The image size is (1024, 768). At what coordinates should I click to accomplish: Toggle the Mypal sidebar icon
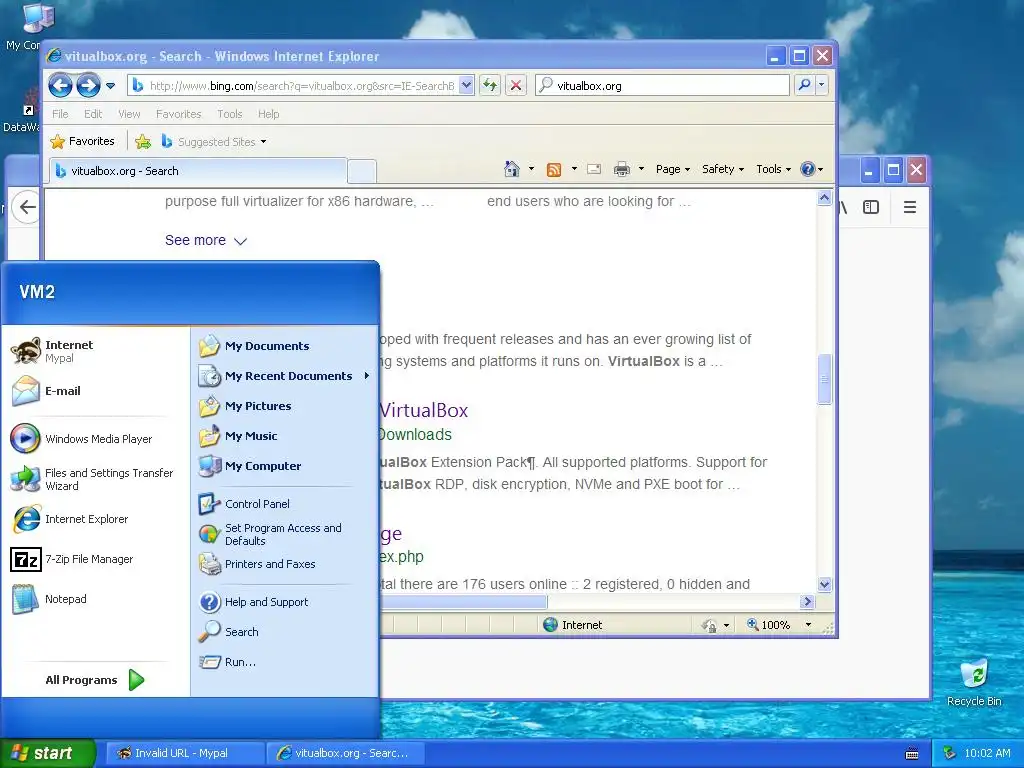(871, 208)
